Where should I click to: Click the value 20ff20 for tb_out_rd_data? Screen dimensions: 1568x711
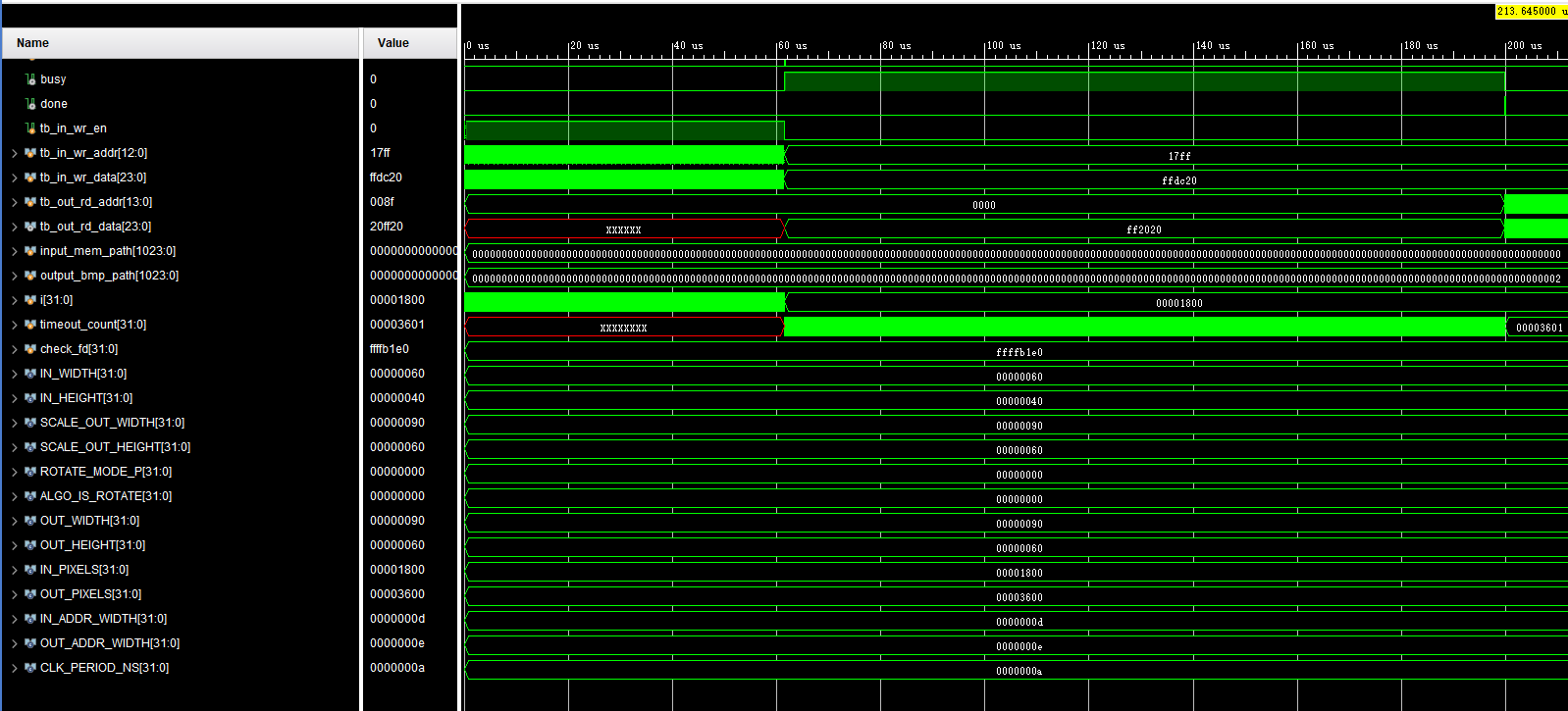pos(386,227)
